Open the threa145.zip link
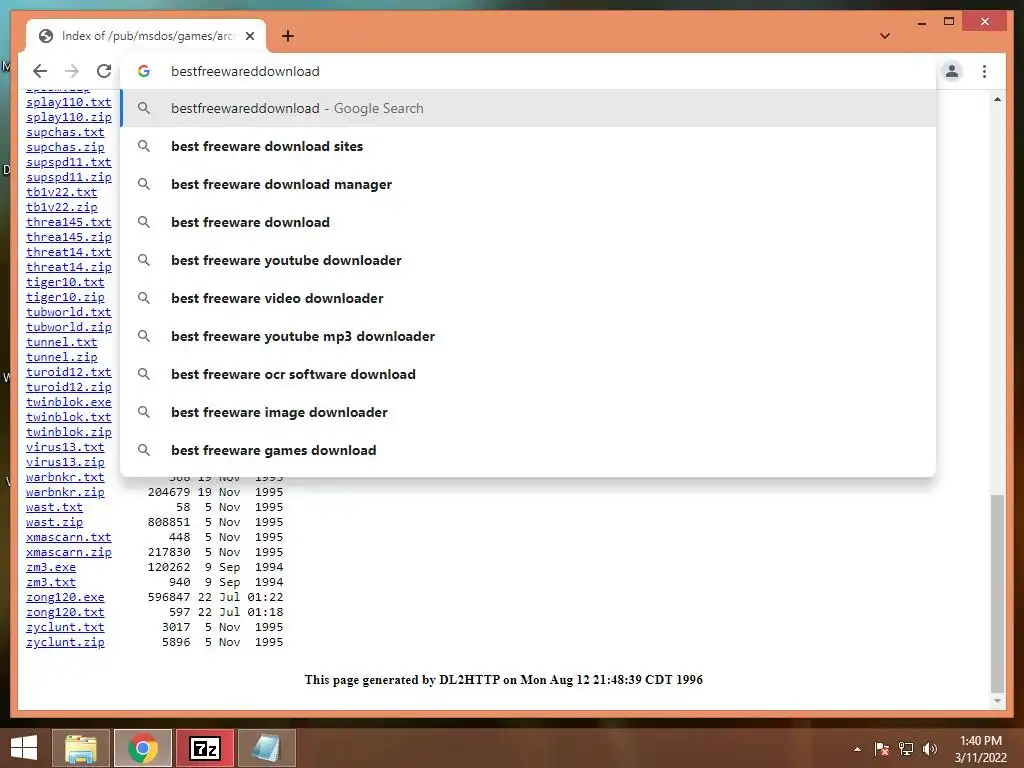The width and height of the screenshot is (1024, 768). (x=69, y=237)
